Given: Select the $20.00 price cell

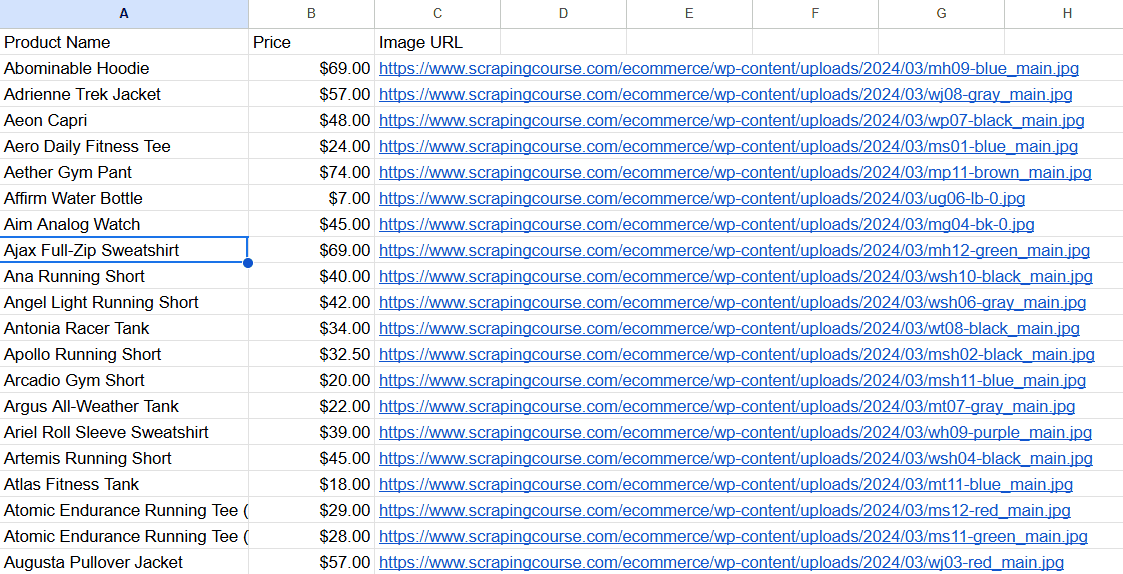Looking at the screenshot, I should [x=312, y=381].
